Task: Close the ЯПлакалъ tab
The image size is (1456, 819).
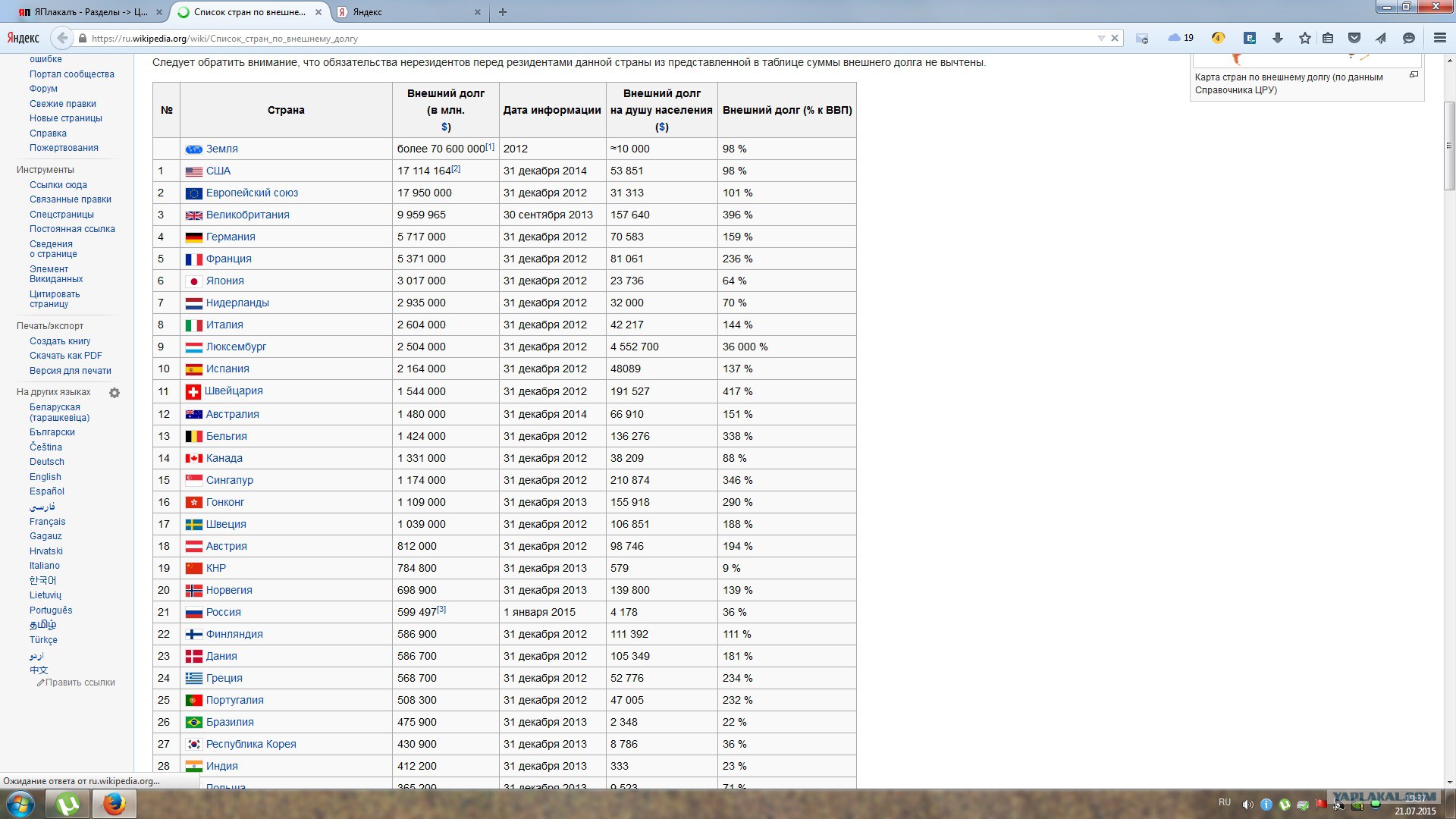Action: coord(158,12)
